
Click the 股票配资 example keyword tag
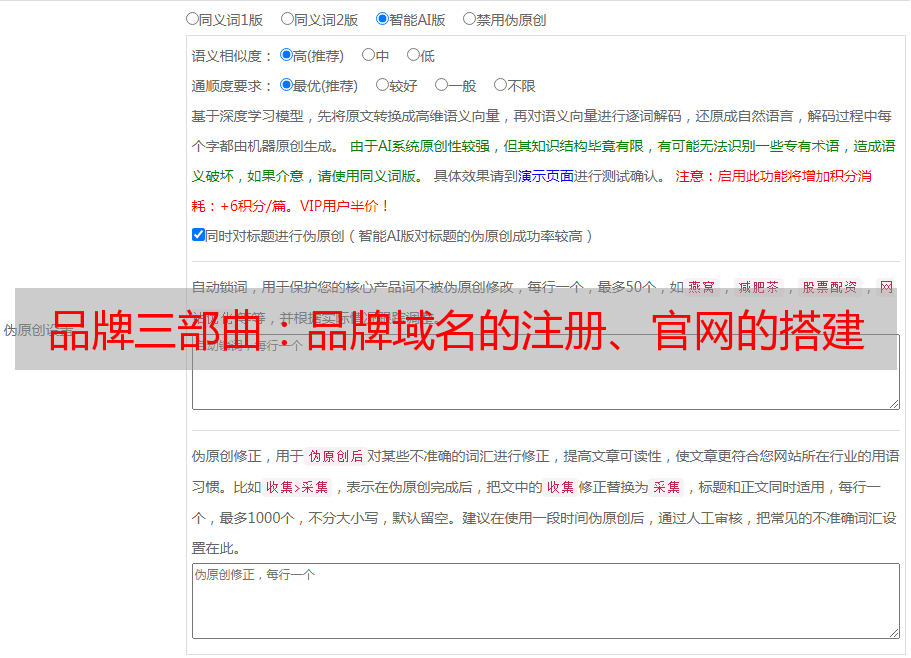point(829,287)
